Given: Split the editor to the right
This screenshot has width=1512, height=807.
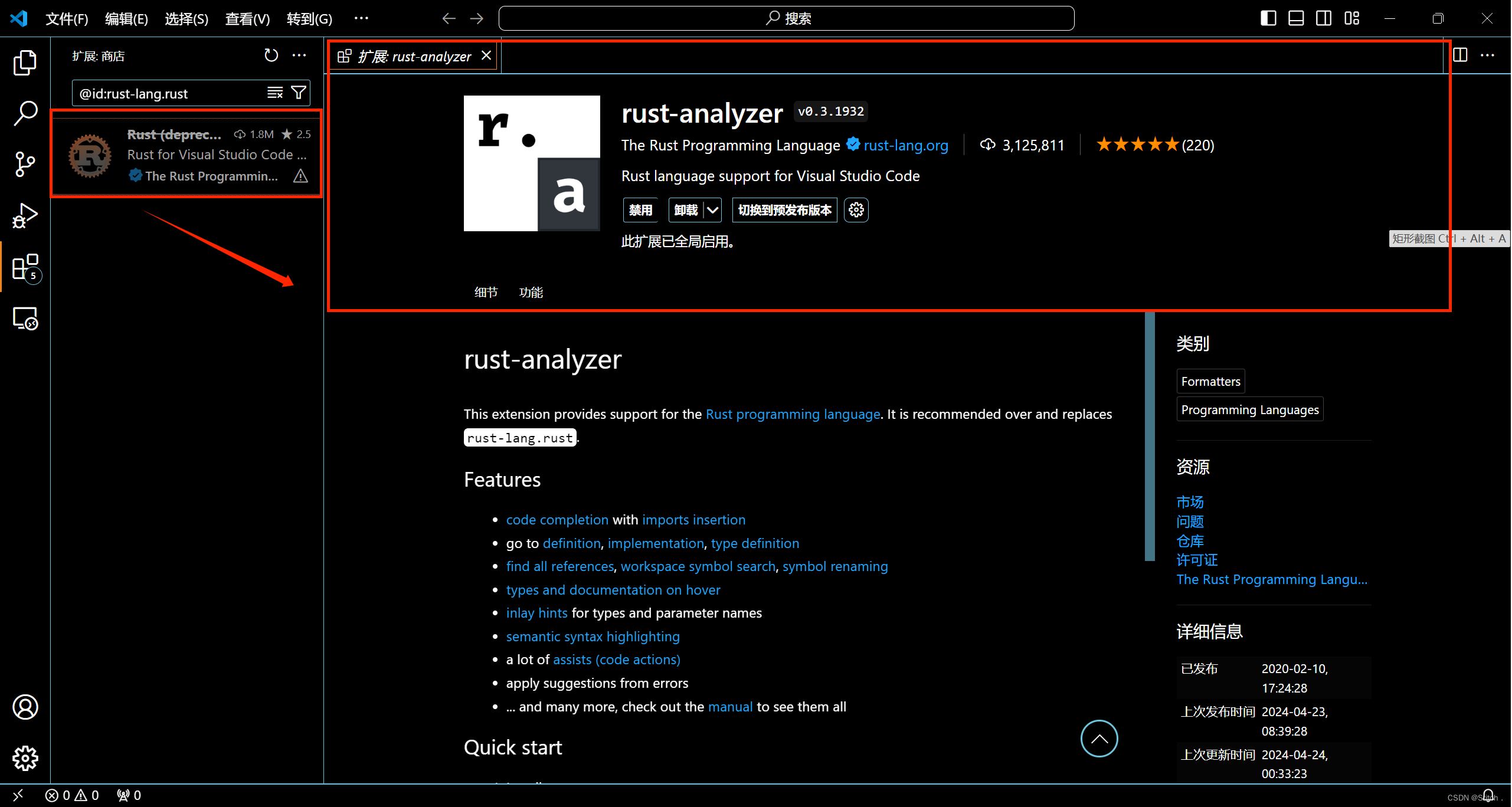Looking at the screenshot, I should 1460,55.
